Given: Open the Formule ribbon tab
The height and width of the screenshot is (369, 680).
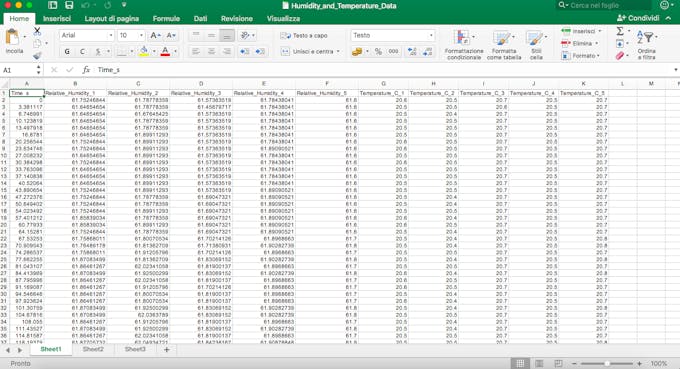Looking at the screenshot, I should coord(166,19).
